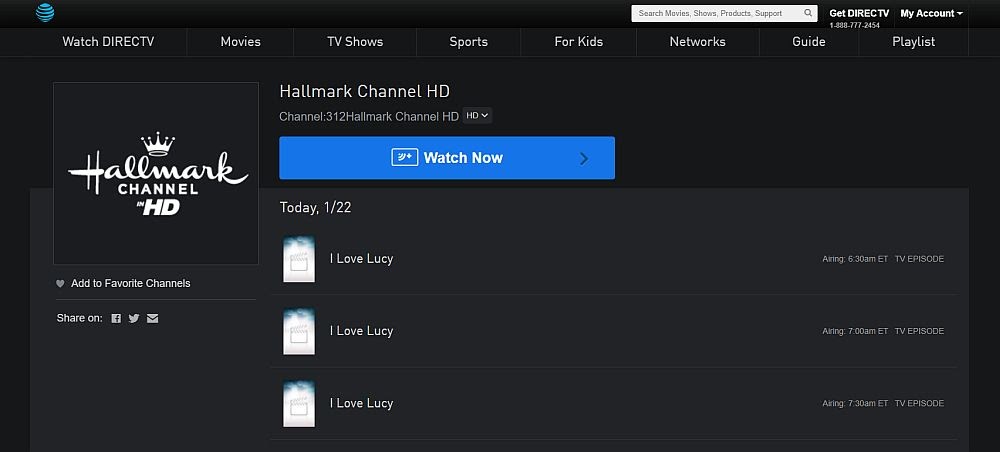The width and height of the screenshot is (1000, 452).
Task: Open the 6:30am I Love Lucy thumbnail
Action: 298,259
